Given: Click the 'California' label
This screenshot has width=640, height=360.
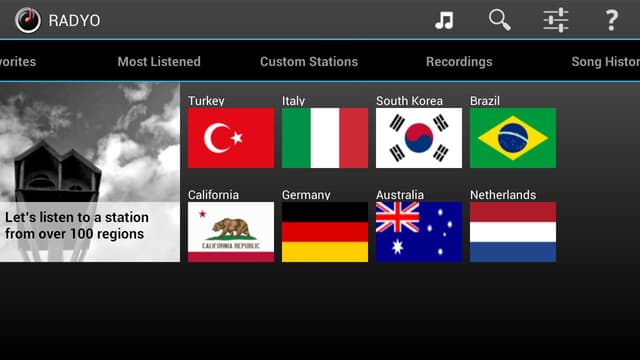Looking at the screenshot, I should pos(213,195).
